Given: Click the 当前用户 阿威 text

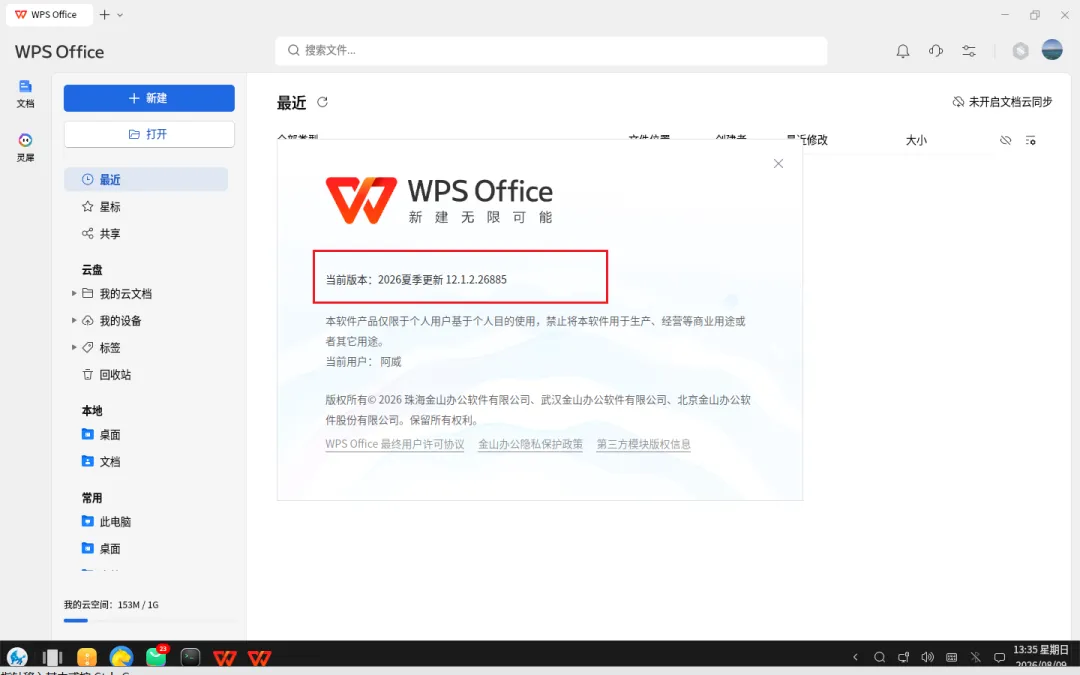Looking at the screenshot, I should point(363,362).
